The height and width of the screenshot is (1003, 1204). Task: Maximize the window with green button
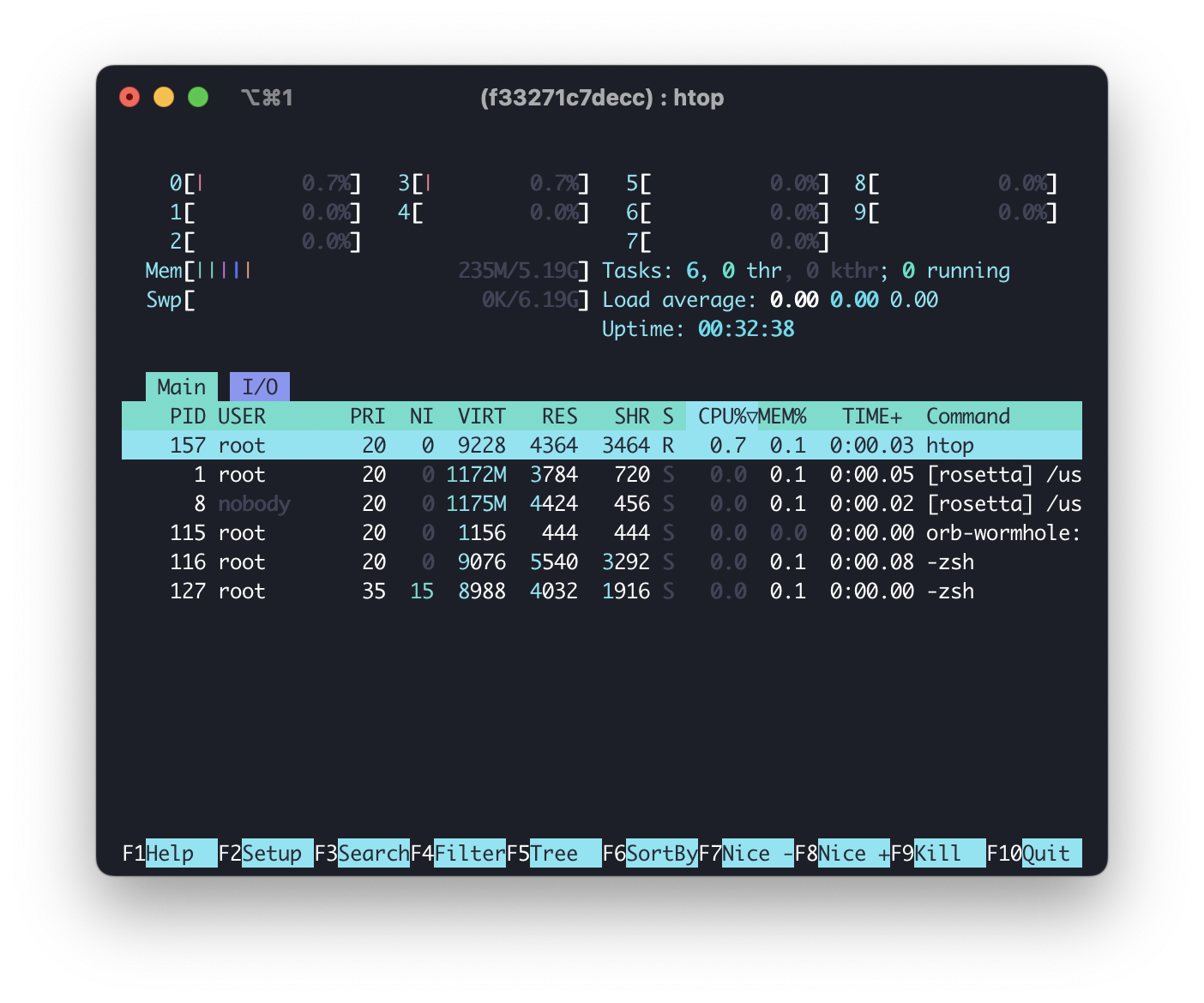tap(198, 97)
